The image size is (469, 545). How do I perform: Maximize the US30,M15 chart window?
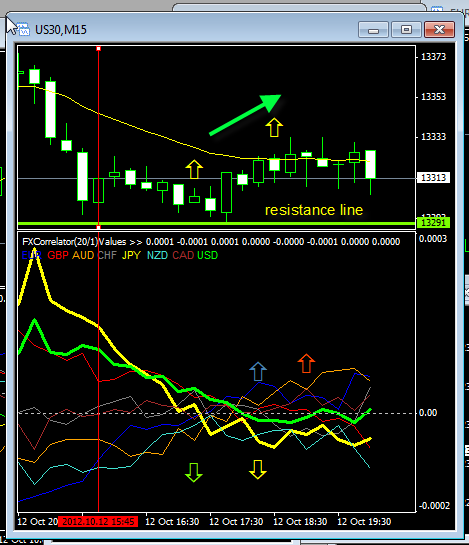coord(406,30)
